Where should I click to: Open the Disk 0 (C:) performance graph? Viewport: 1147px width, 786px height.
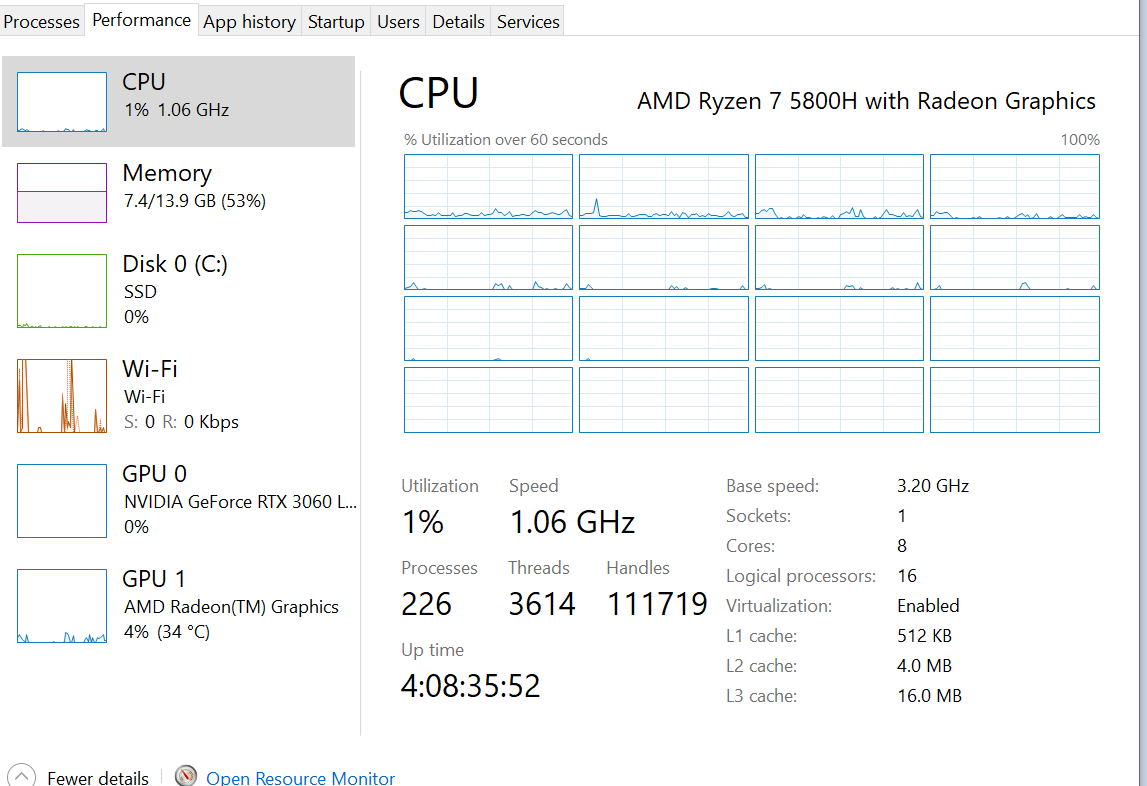pos(62,291)
